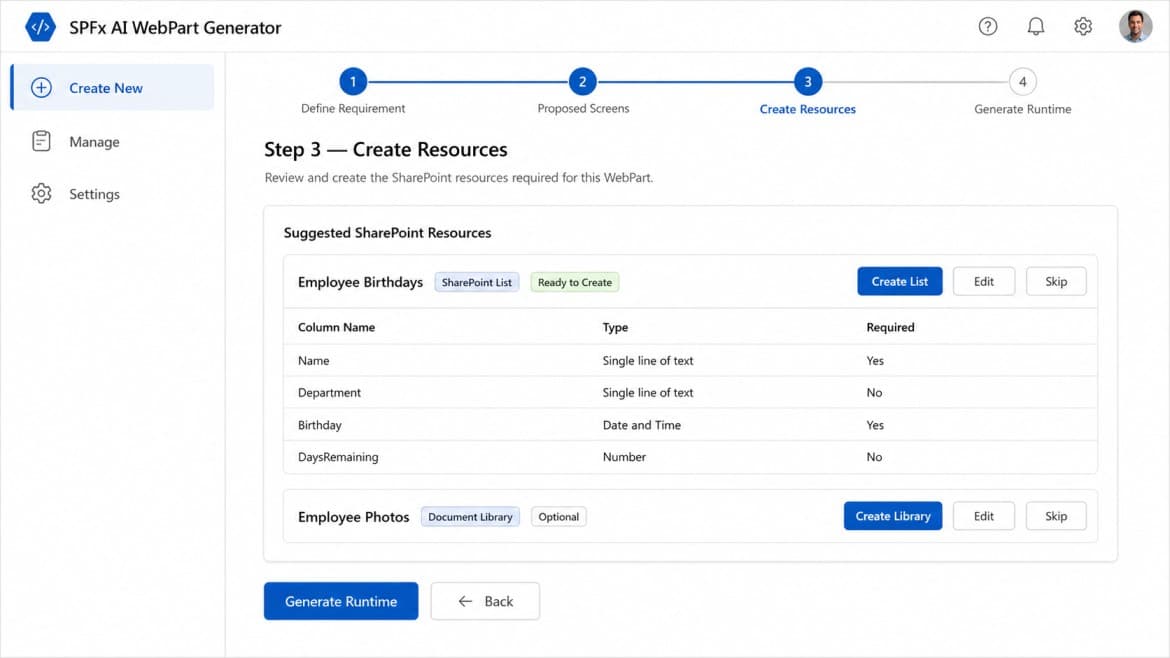This screenshot has width=1170, height=658.
Task: Select Create New in sidebar
Action: (x=113, y=87)
